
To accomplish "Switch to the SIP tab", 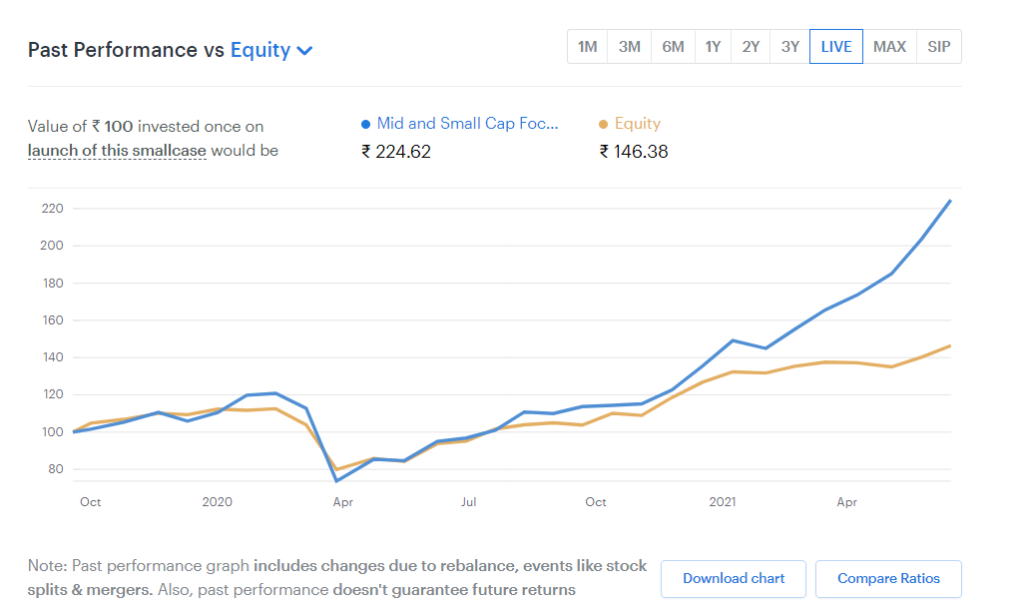I will 939,47.
